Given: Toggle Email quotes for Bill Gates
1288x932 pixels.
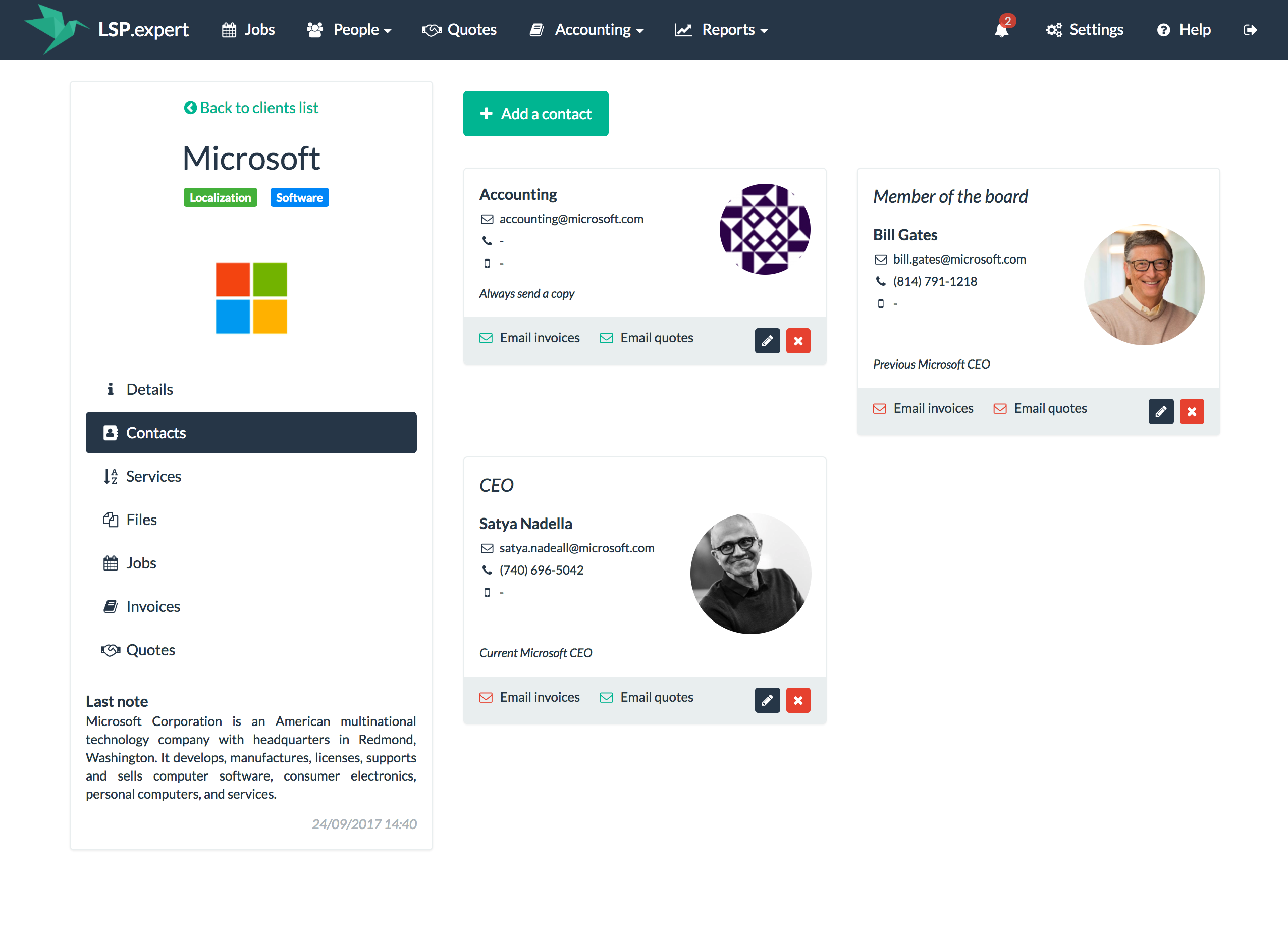Looking at the screenshot, I should (x=1040, y=408).
